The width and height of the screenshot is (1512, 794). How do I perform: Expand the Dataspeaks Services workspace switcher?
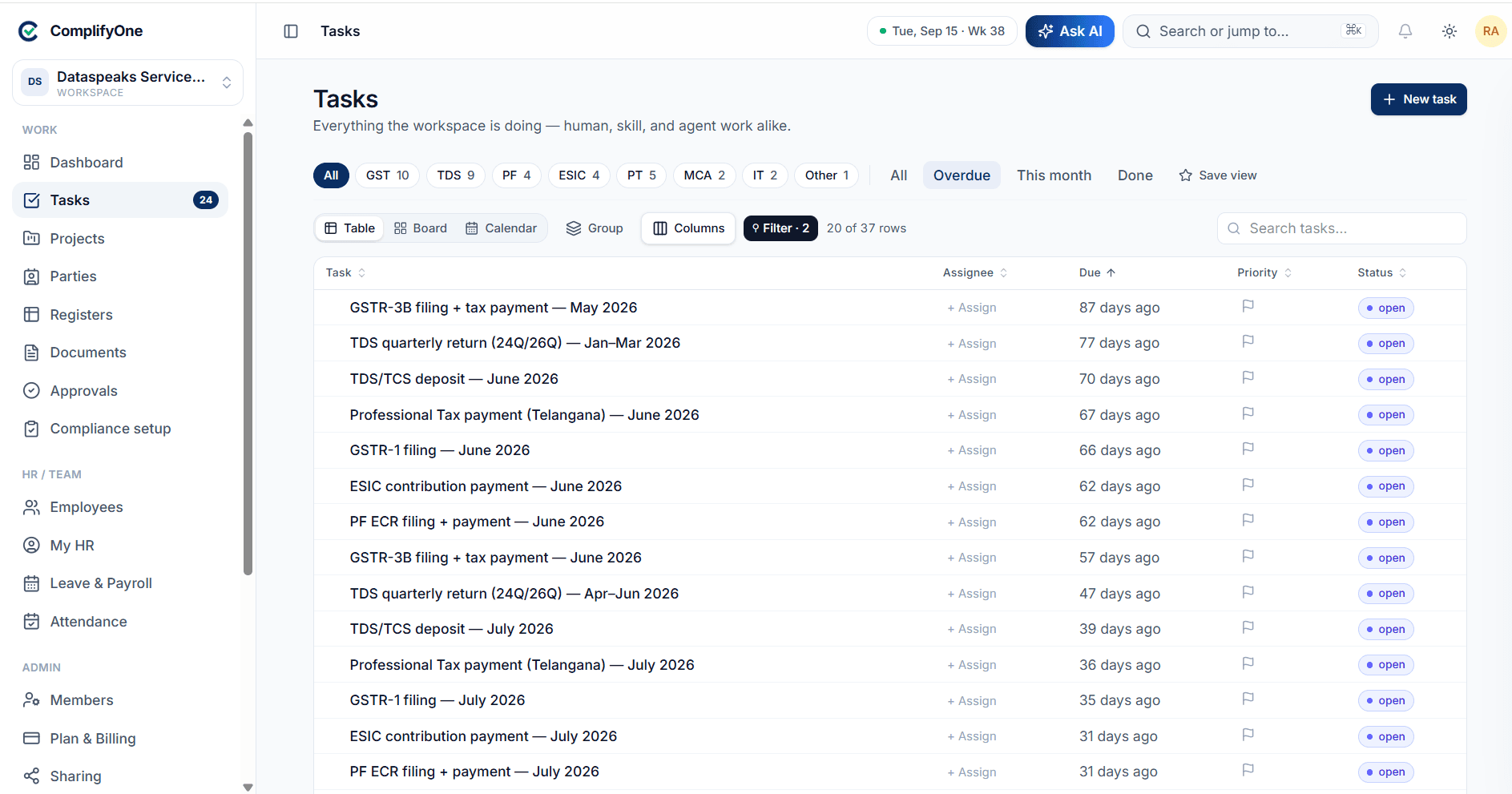(128, 83)
